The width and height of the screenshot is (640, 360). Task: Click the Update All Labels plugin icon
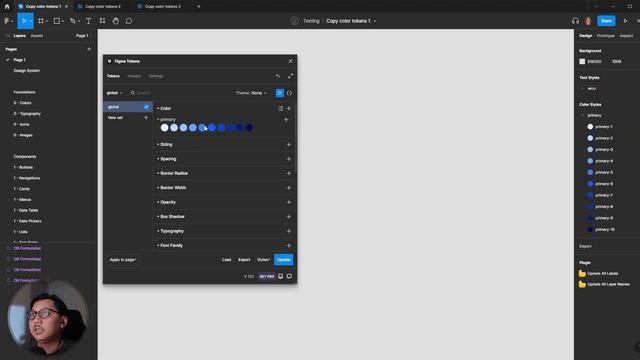pos(582,273)
